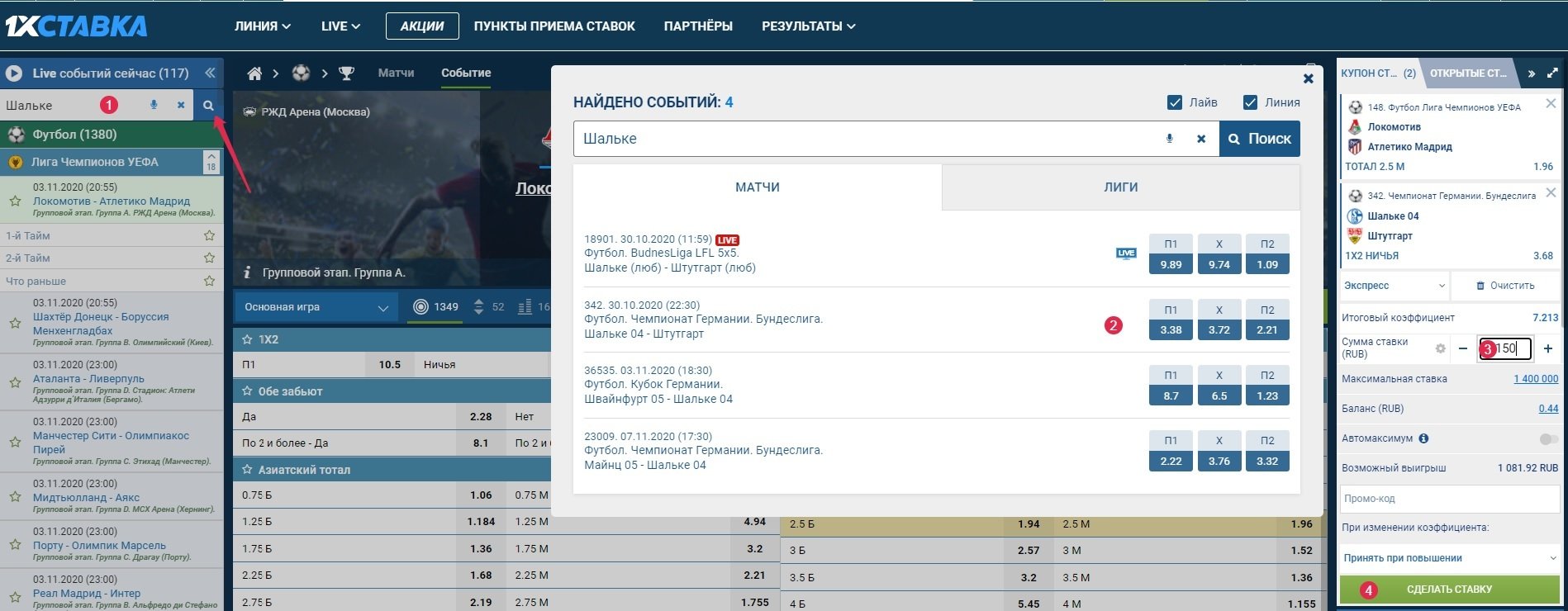Expand the Основная игра dropdown

coord(316,307)
